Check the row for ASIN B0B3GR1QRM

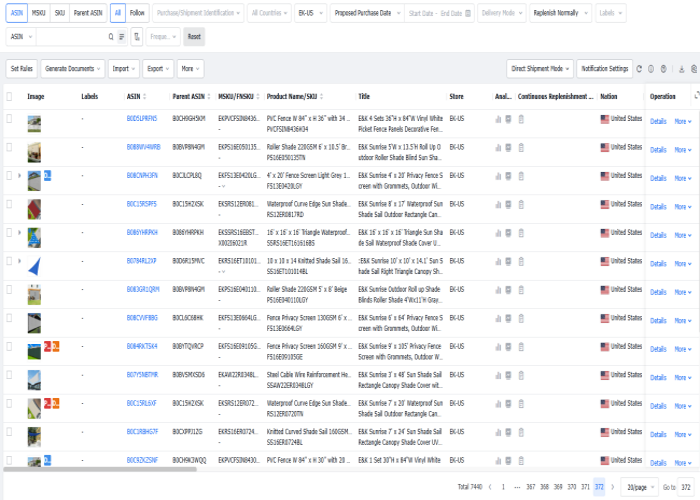9,289
